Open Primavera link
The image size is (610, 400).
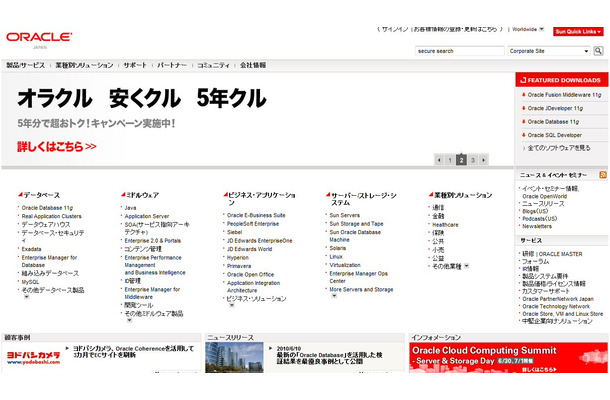click(239, 266)
